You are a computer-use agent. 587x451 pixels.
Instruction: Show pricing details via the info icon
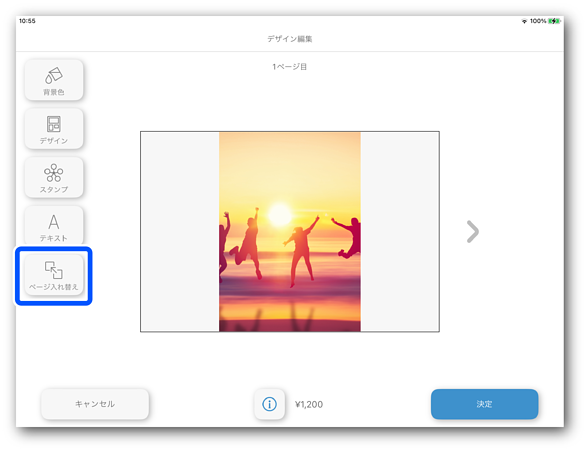point(270,404)
